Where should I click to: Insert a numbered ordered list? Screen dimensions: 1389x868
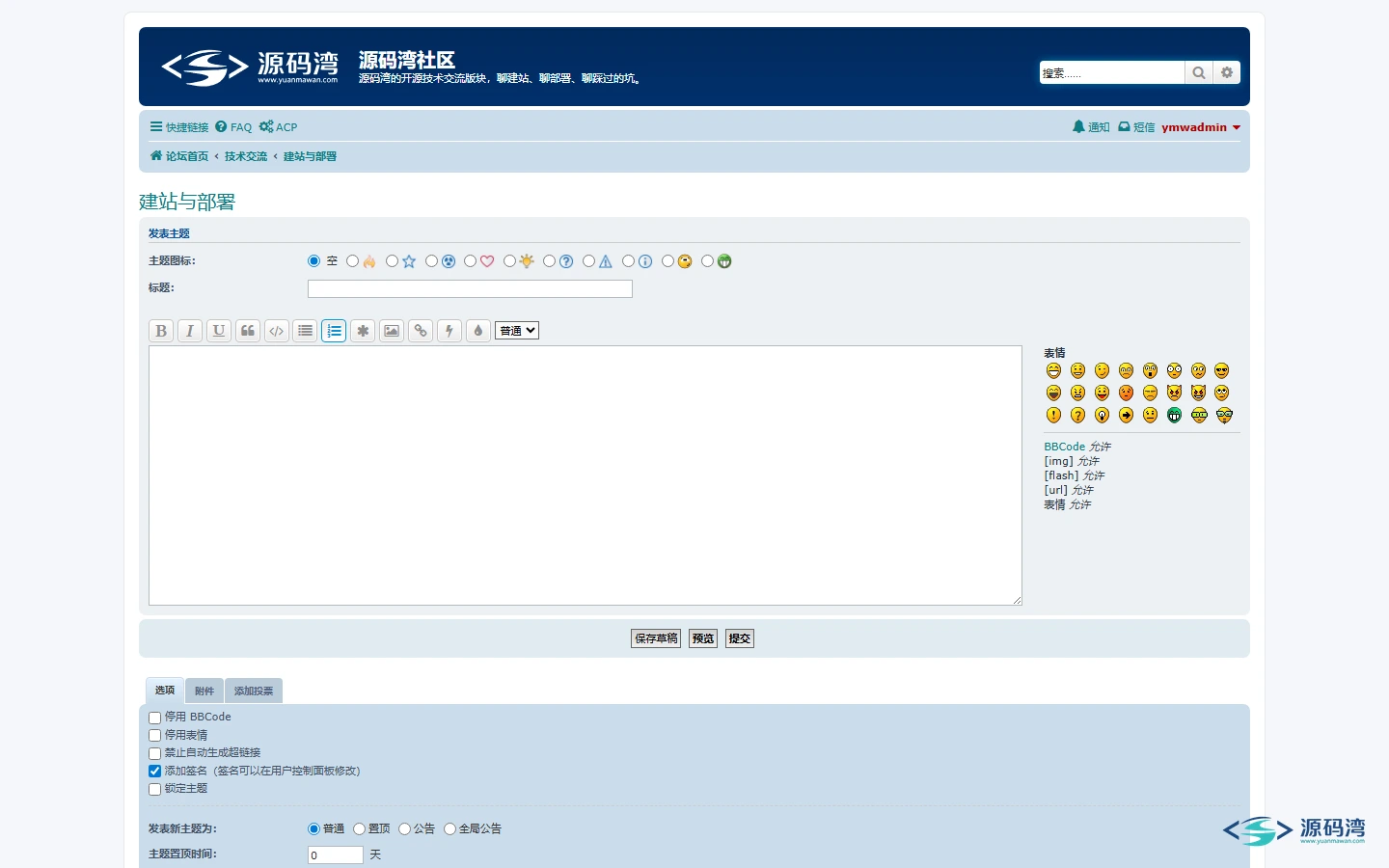pyautogui.click(x=334, y=331)
